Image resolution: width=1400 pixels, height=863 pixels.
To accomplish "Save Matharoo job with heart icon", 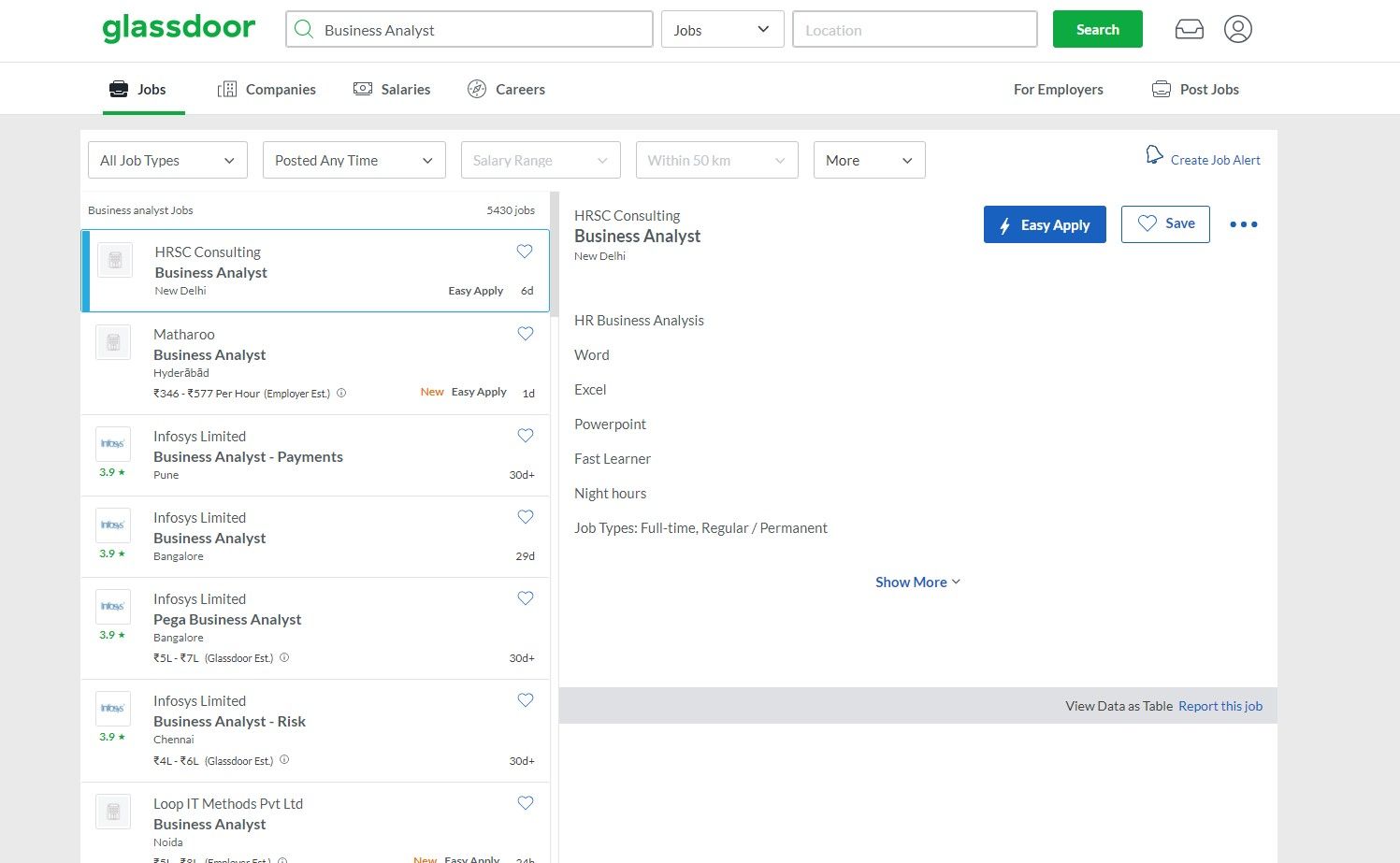I will [526, 334].
